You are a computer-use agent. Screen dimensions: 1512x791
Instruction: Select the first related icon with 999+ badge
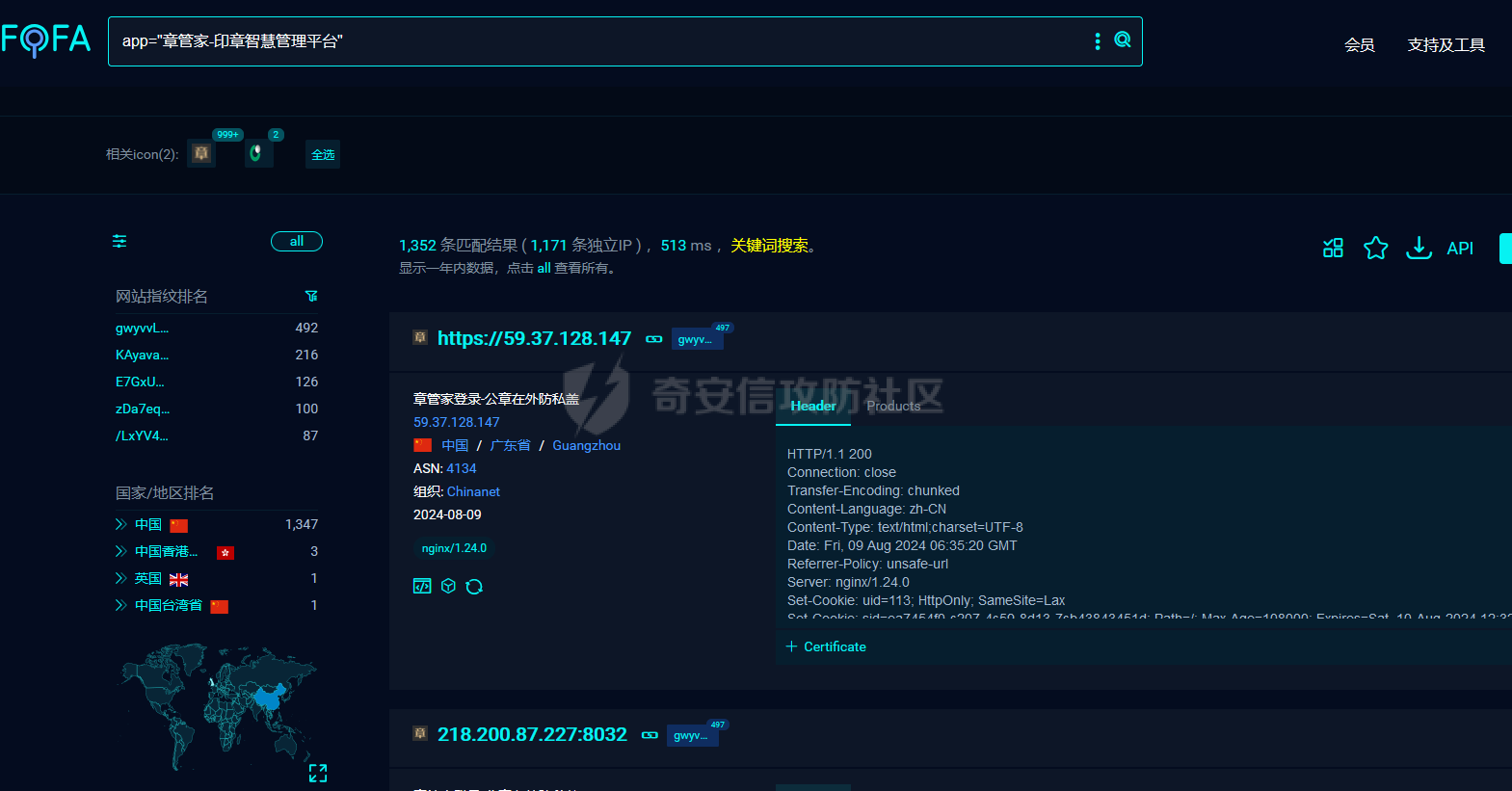[x=201, y=153]
